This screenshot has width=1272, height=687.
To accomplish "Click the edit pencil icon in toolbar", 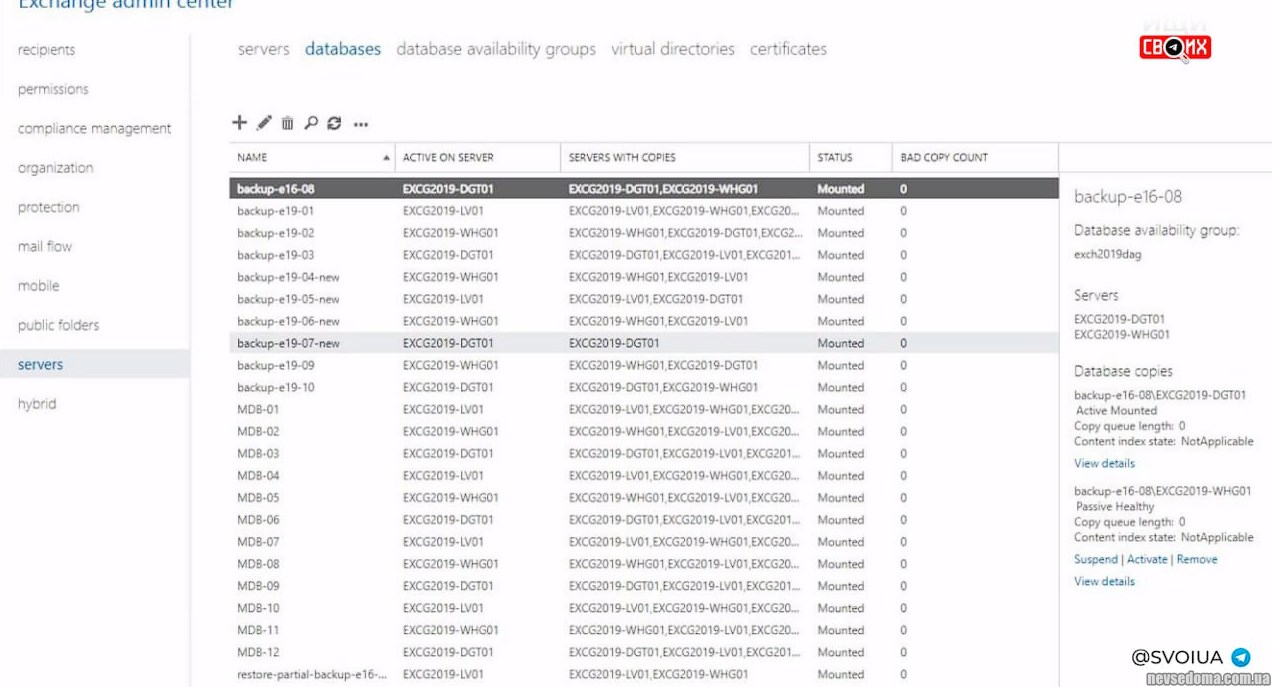I will tap(264, 123).
